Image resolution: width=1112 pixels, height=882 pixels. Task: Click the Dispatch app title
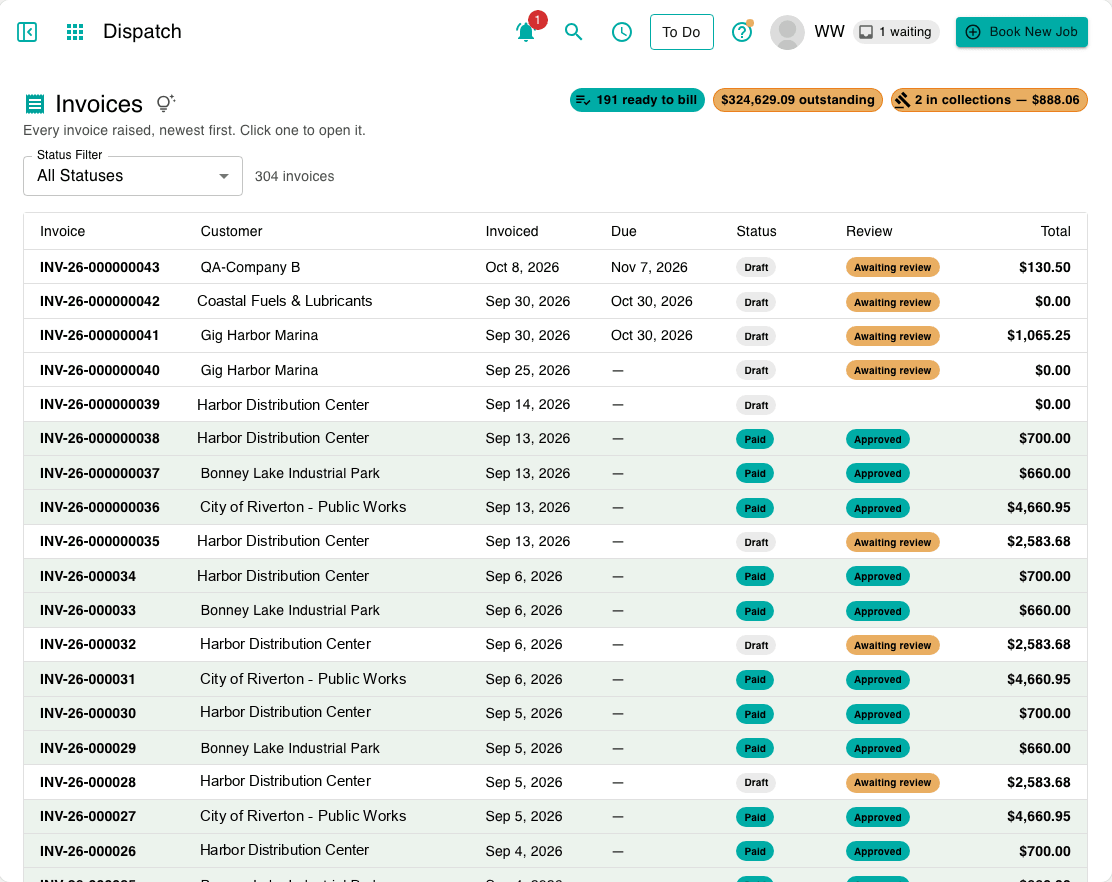point(142,31)
